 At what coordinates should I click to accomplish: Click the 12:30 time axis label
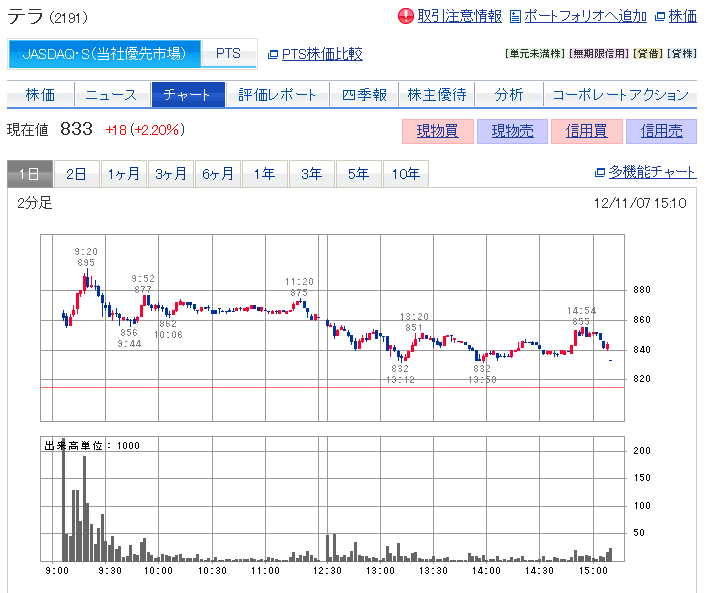[327, 571]
